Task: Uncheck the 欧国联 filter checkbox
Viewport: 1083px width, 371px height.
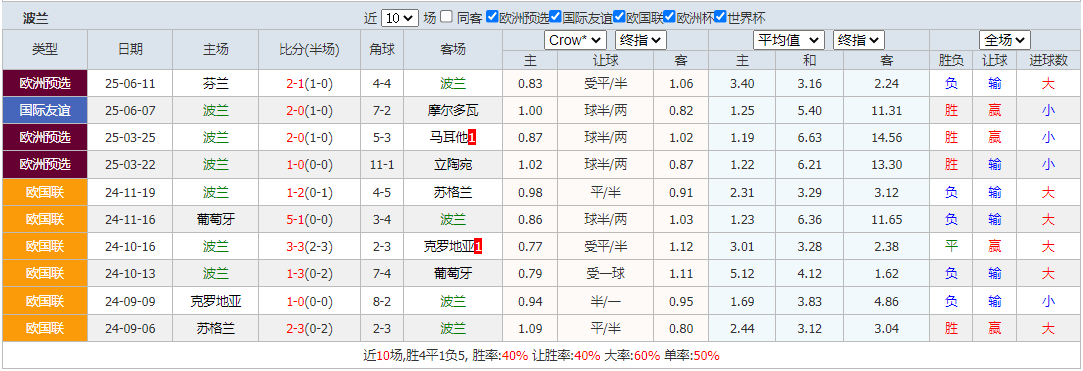Action: pyautogui.click(x=619, y=17)
